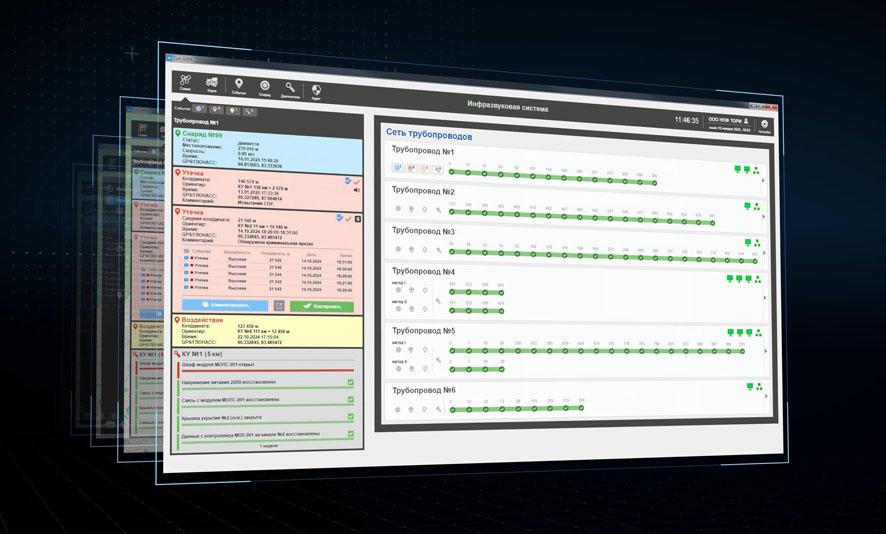Image resolution: width=886 pixels, height=534 pixels.
Task: Click the События location pin toolbar icon
Action: click(239, 86)
